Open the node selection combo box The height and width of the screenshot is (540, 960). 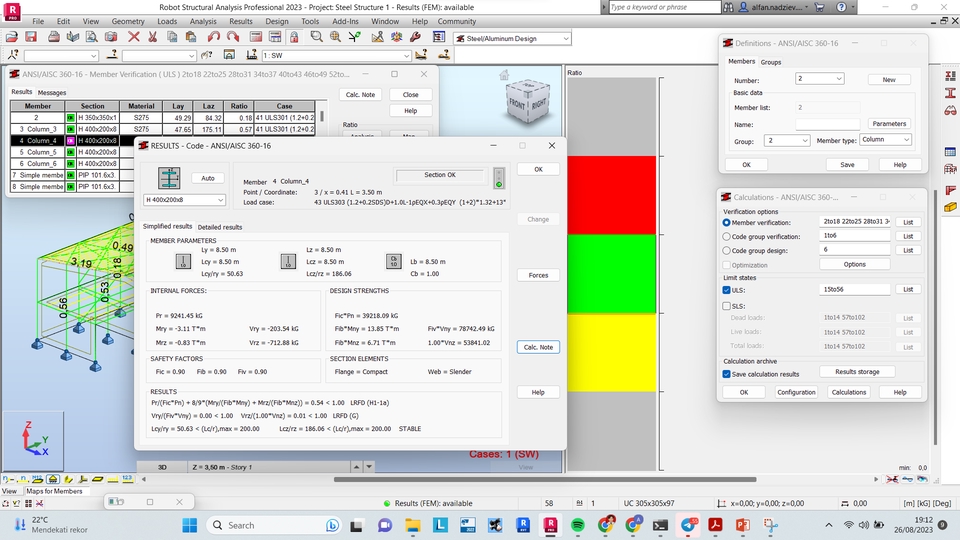point(61,56)
